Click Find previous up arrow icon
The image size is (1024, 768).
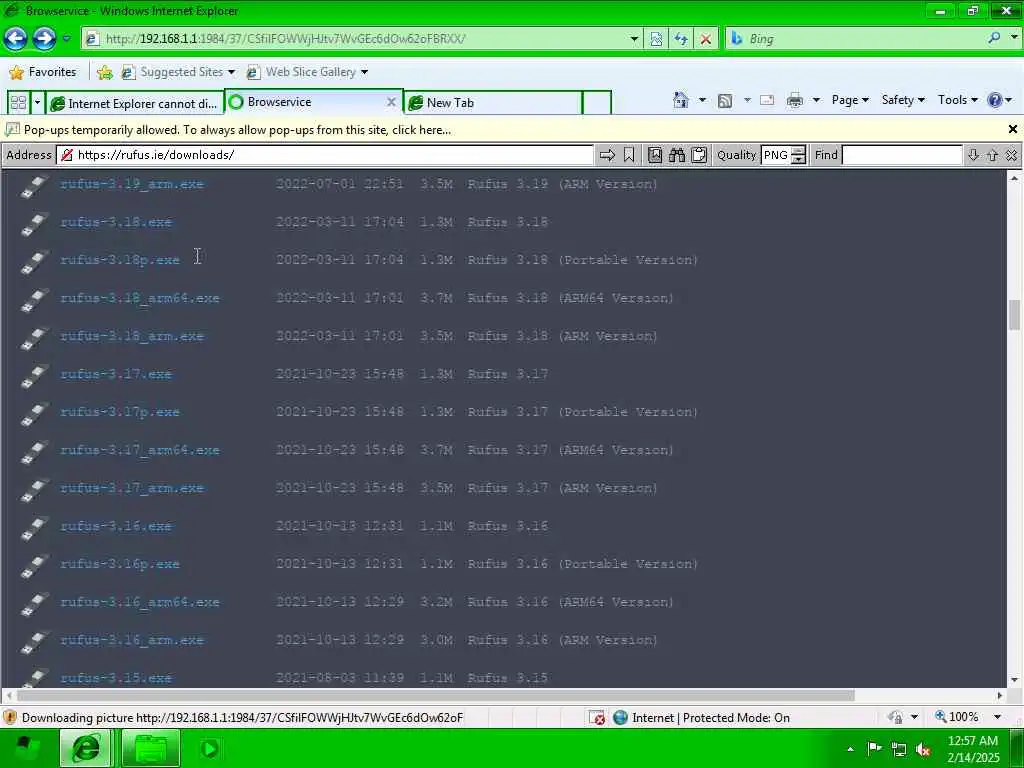point(993,155)
